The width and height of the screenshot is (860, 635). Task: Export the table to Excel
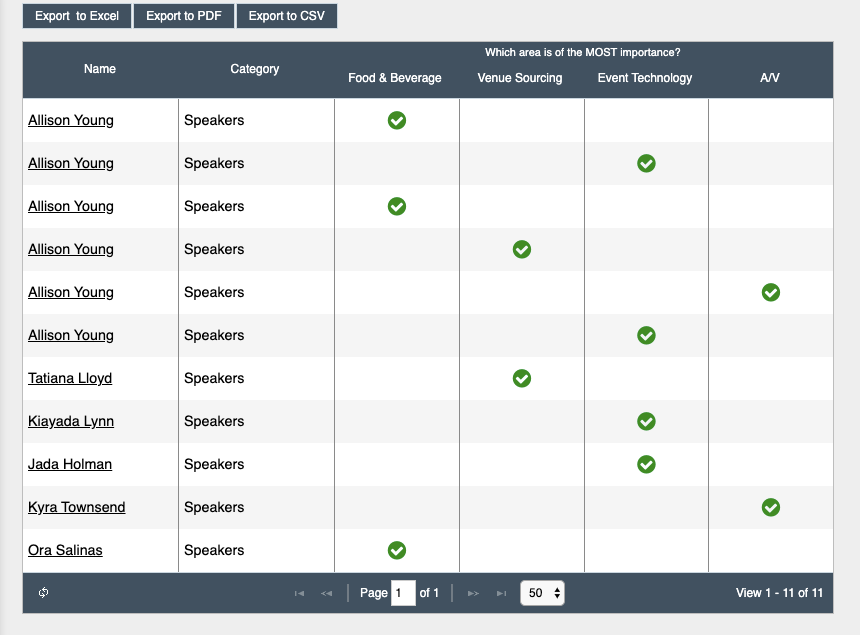(77, 16)
